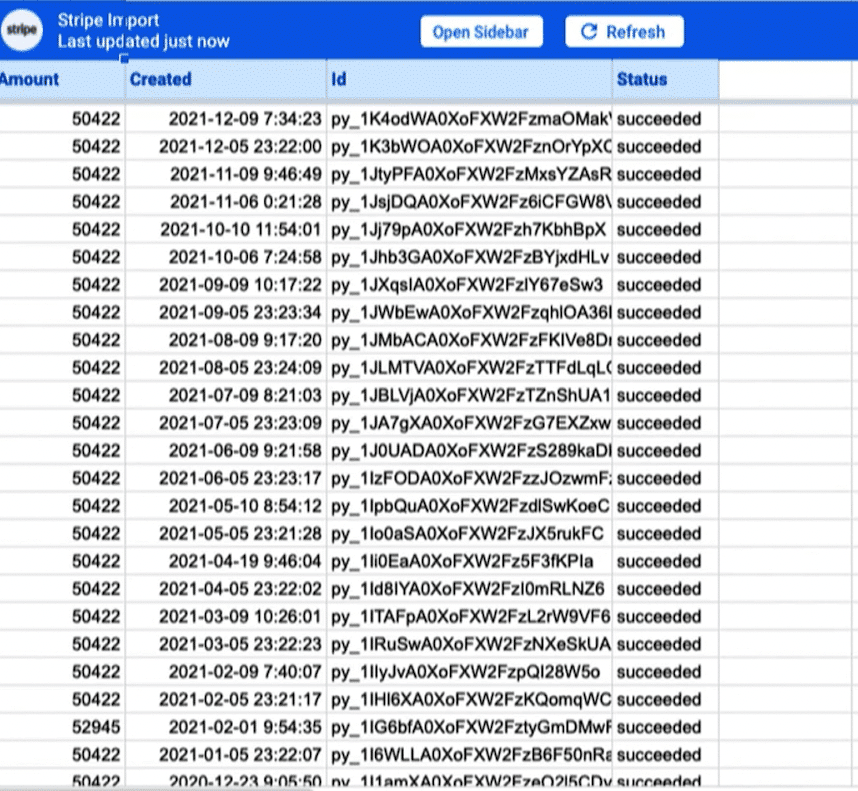This screenshot has height=791, width=858.
Task: Select Id cell starting py_1IpbQuA0XoFXW2Fzdl
Action: click(x=469, y=505)
